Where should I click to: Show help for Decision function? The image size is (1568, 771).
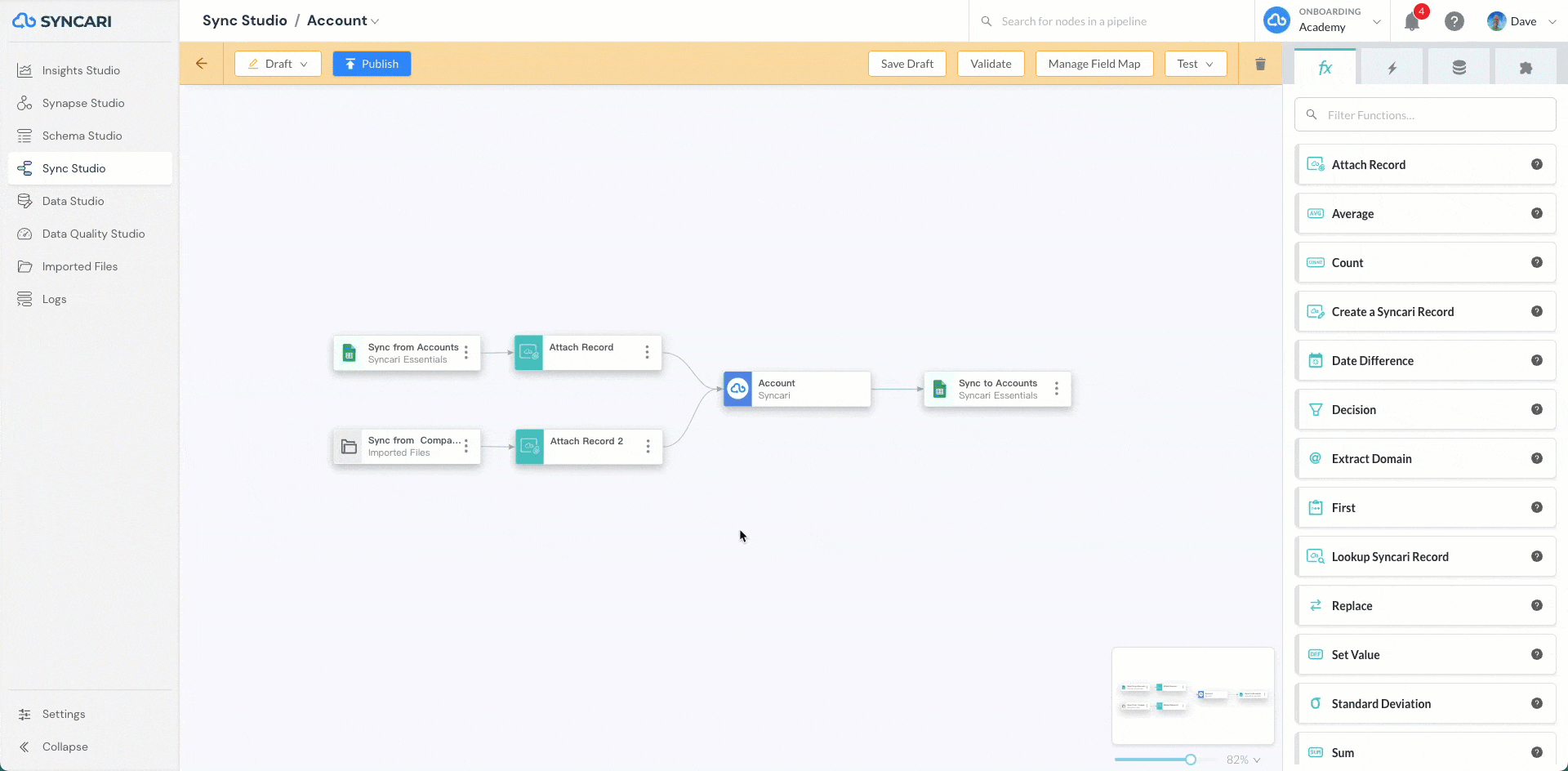[1536, 409]
